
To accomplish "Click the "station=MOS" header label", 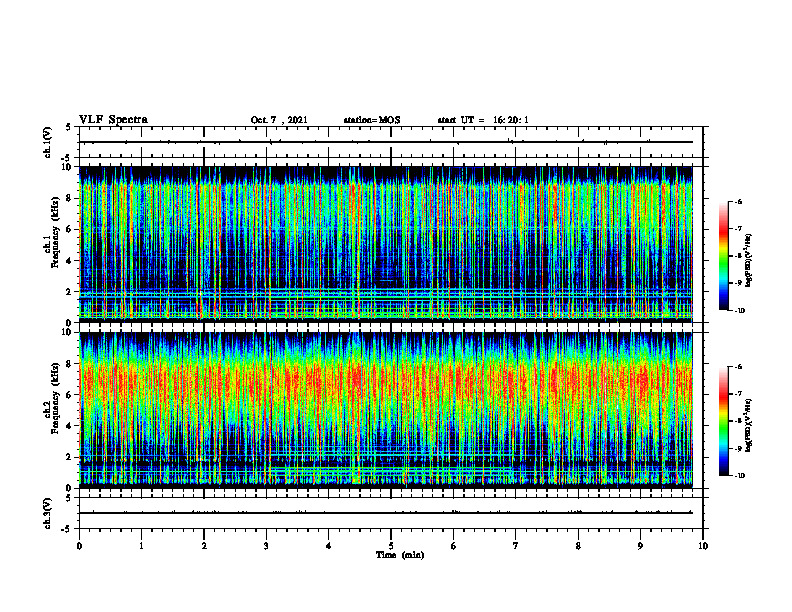I will pos(372,120).
